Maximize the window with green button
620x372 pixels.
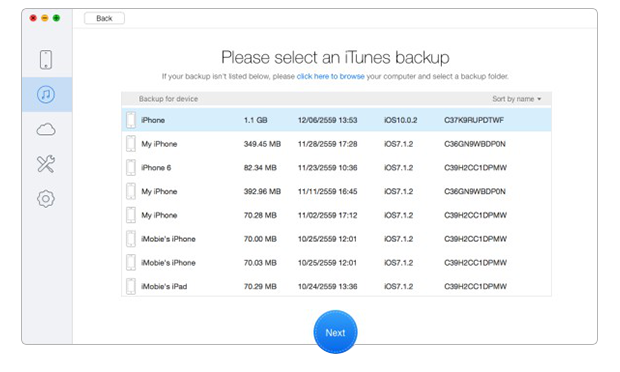(x=56, y=18)
